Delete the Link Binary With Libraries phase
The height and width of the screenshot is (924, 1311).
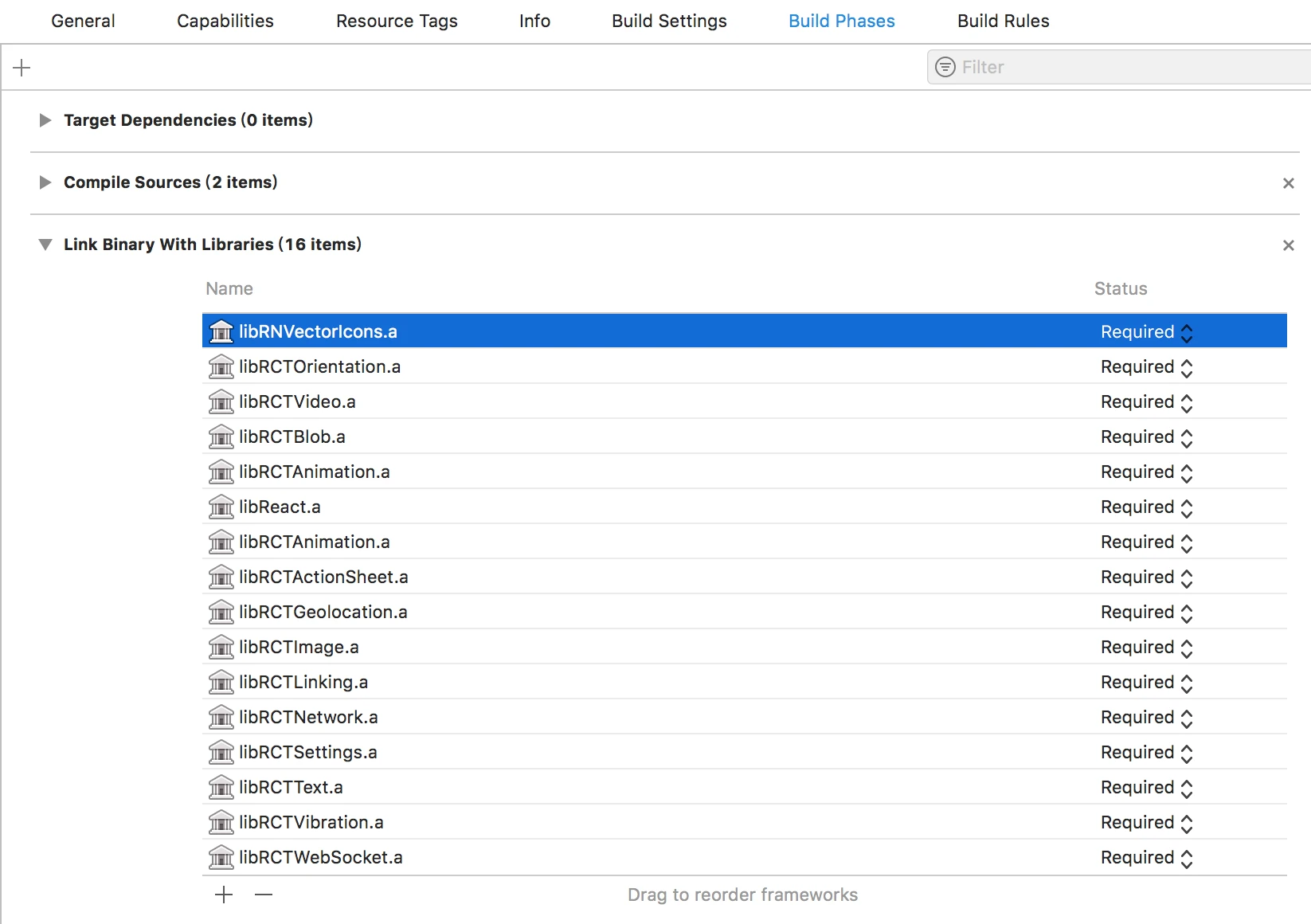1289,245
